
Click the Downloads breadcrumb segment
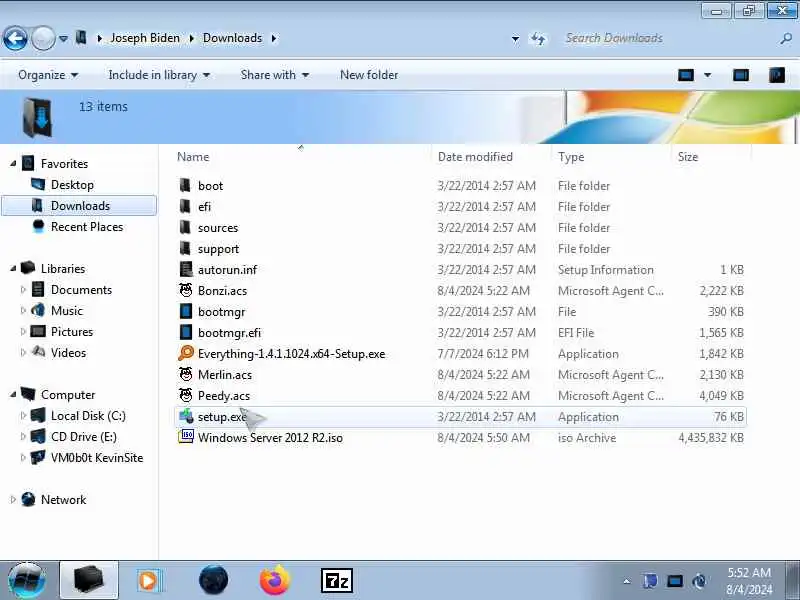coord(232,38)
